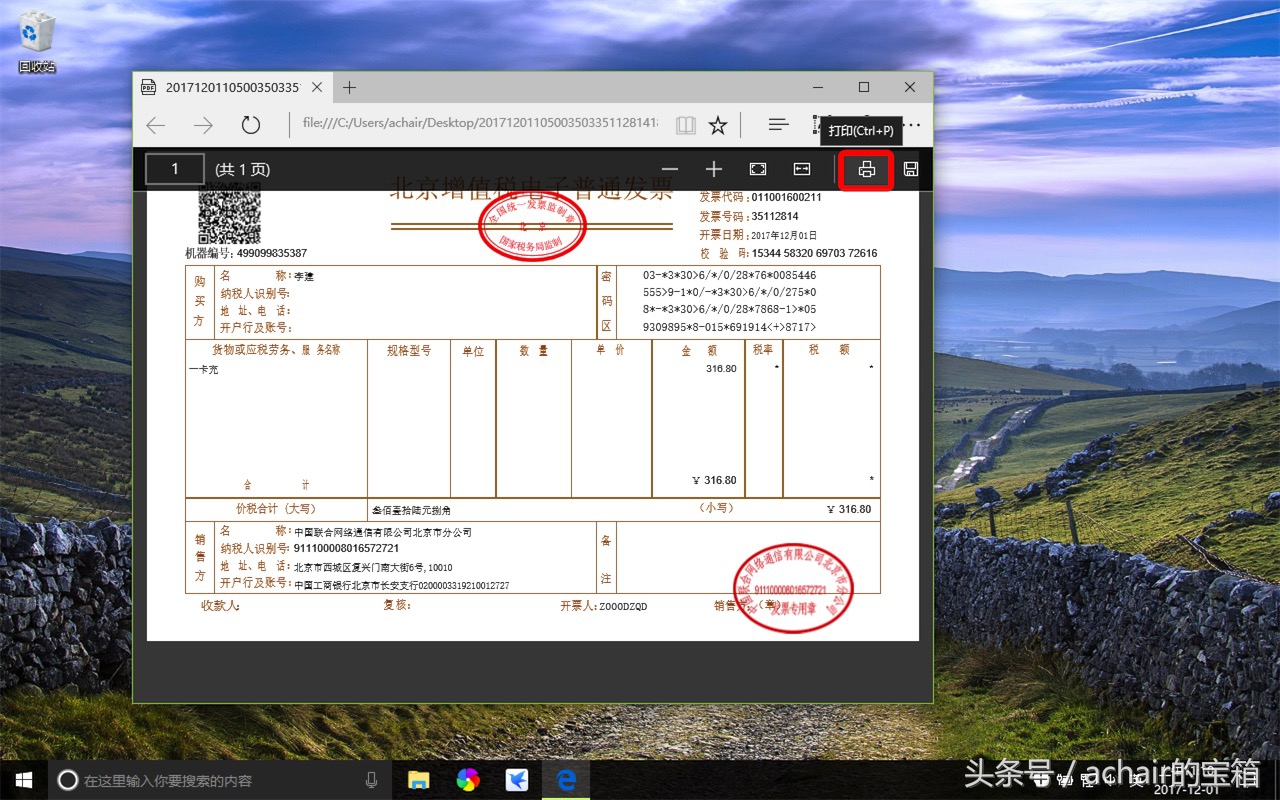Close the PDF tab
Viewport: 1280px width, 800px height.
pyautogui.click(x=317, y=88)
